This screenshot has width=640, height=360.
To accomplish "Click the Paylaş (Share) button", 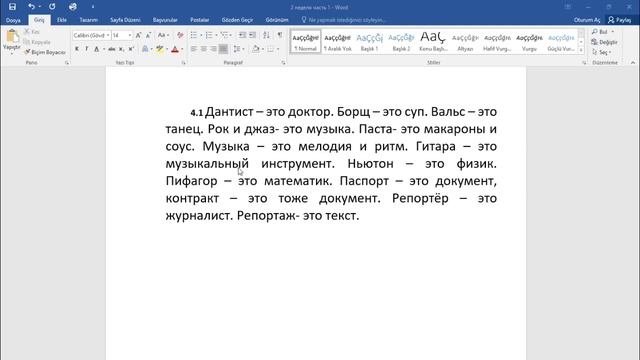I will click(x=620, y=20).
